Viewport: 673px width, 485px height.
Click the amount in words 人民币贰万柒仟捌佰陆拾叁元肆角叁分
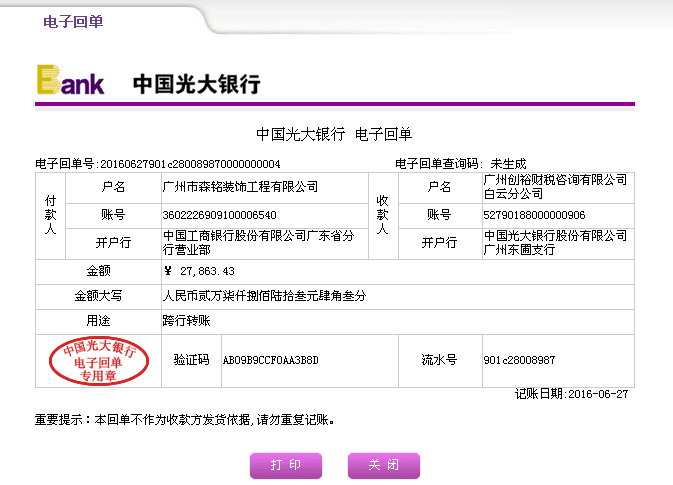click(x=264, y=296)
